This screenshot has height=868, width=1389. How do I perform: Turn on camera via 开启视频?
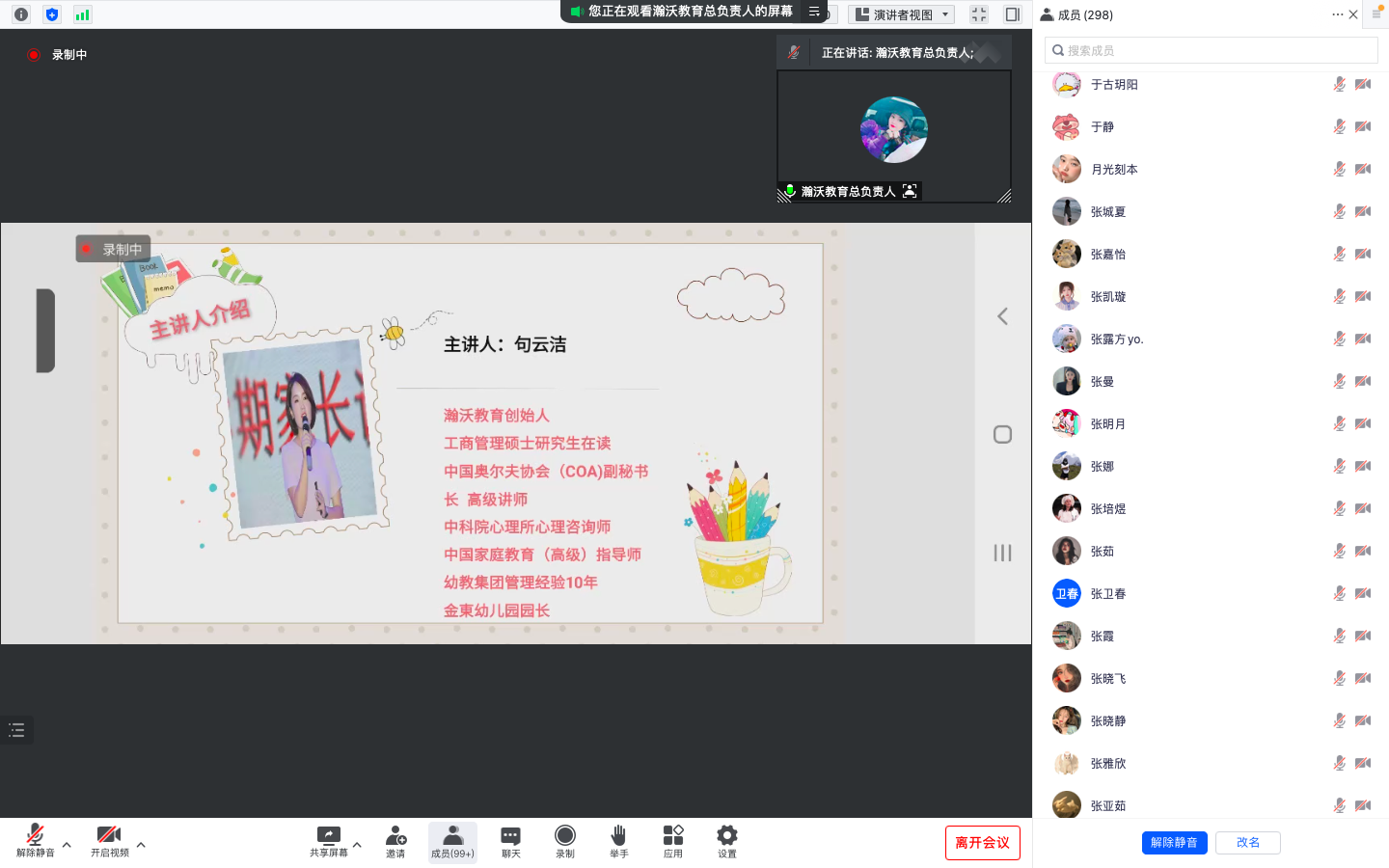click(109, 840)
